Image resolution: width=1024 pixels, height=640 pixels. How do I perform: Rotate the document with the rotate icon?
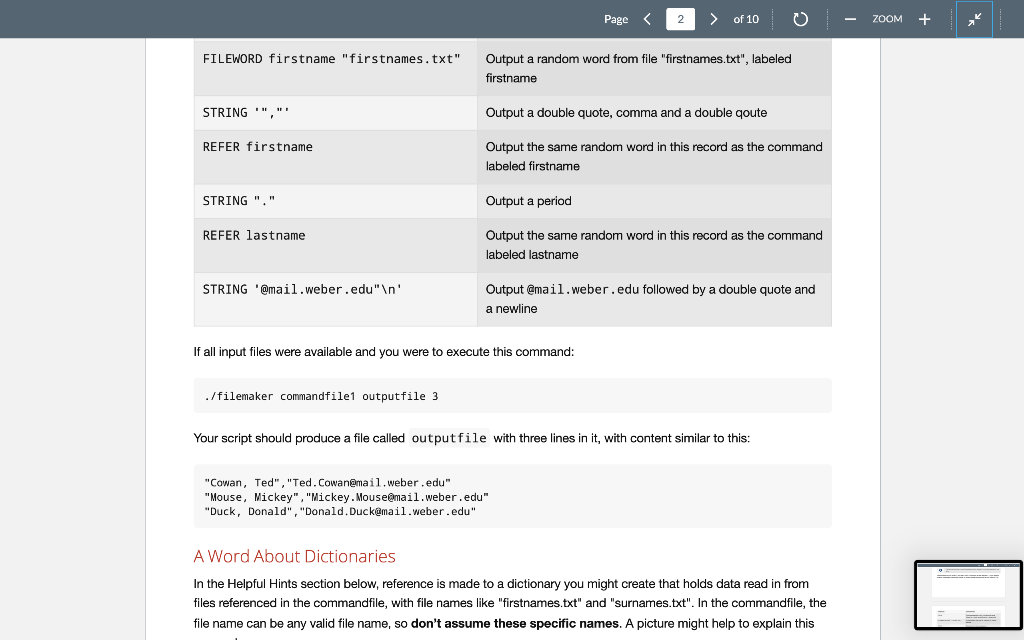pos(800,18)
